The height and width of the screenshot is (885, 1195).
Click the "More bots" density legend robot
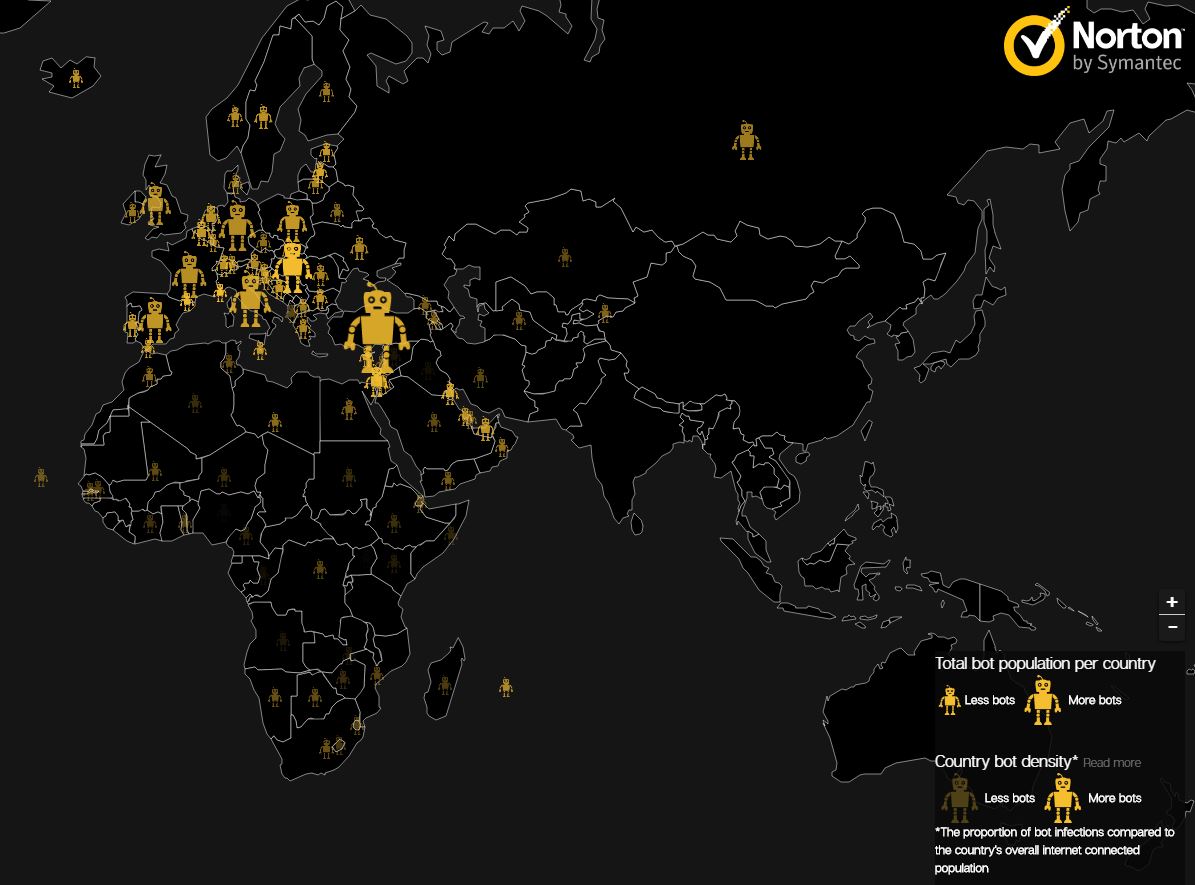pyautogui.click(x=1062, y=798)
